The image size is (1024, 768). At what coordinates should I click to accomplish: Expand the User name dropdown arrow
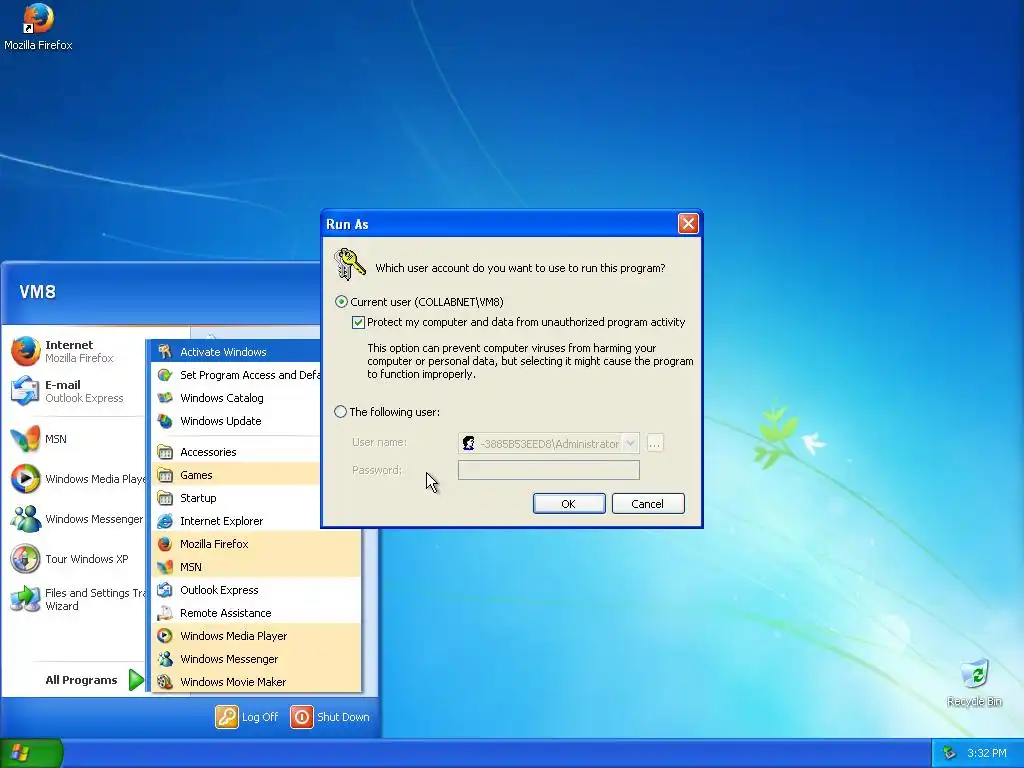(x=630, y=443)
